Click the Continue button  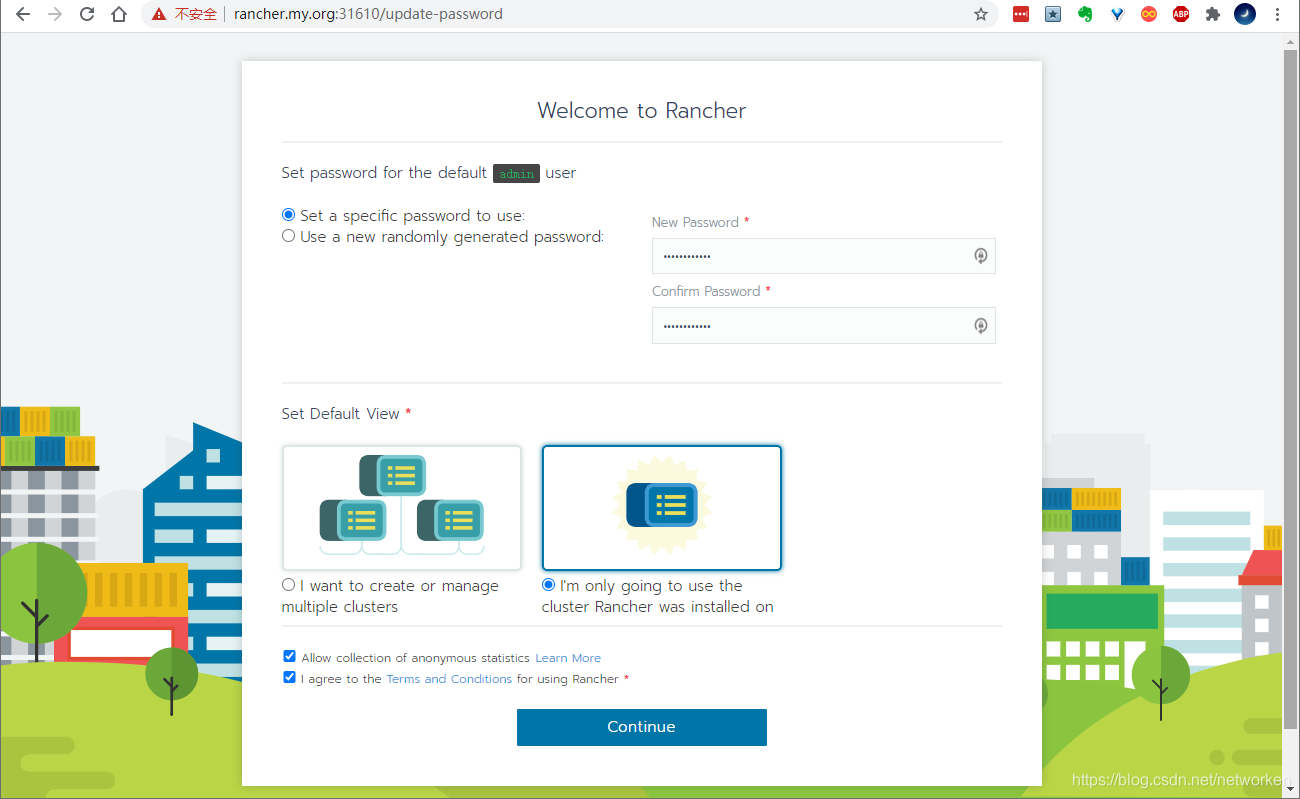pyautogui.click(x=641, y=727)
